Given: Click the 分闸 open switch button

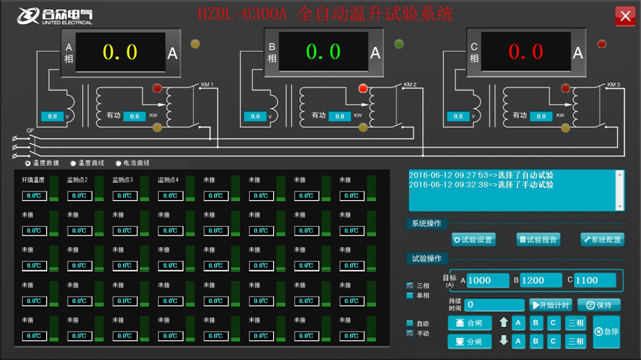Looking at the screenshot, I should [469, 341].
